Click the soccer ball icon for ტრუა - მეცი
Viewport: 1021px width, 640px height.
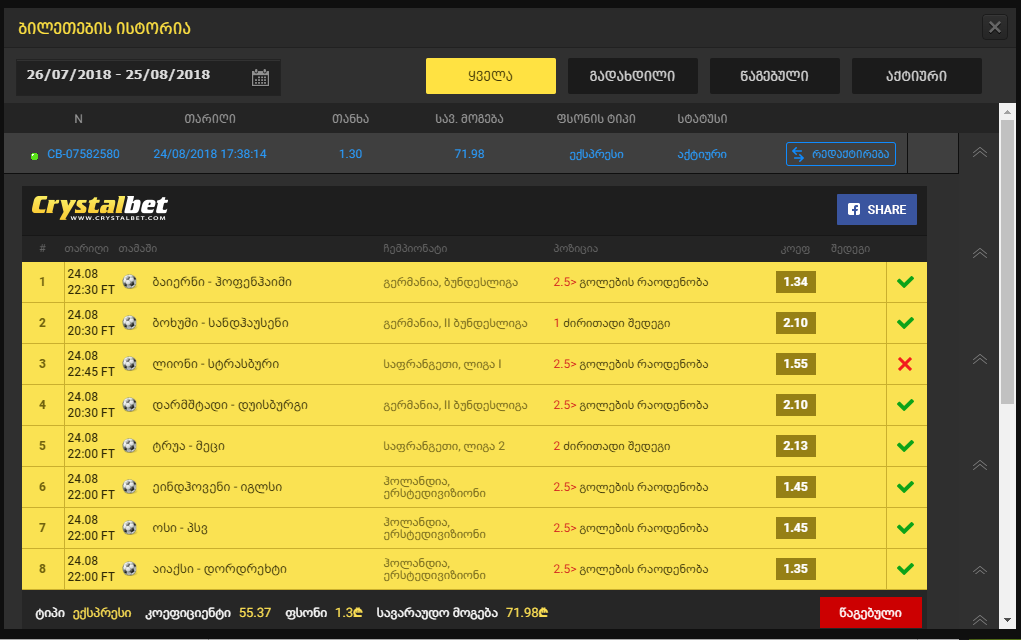point(130,445)
